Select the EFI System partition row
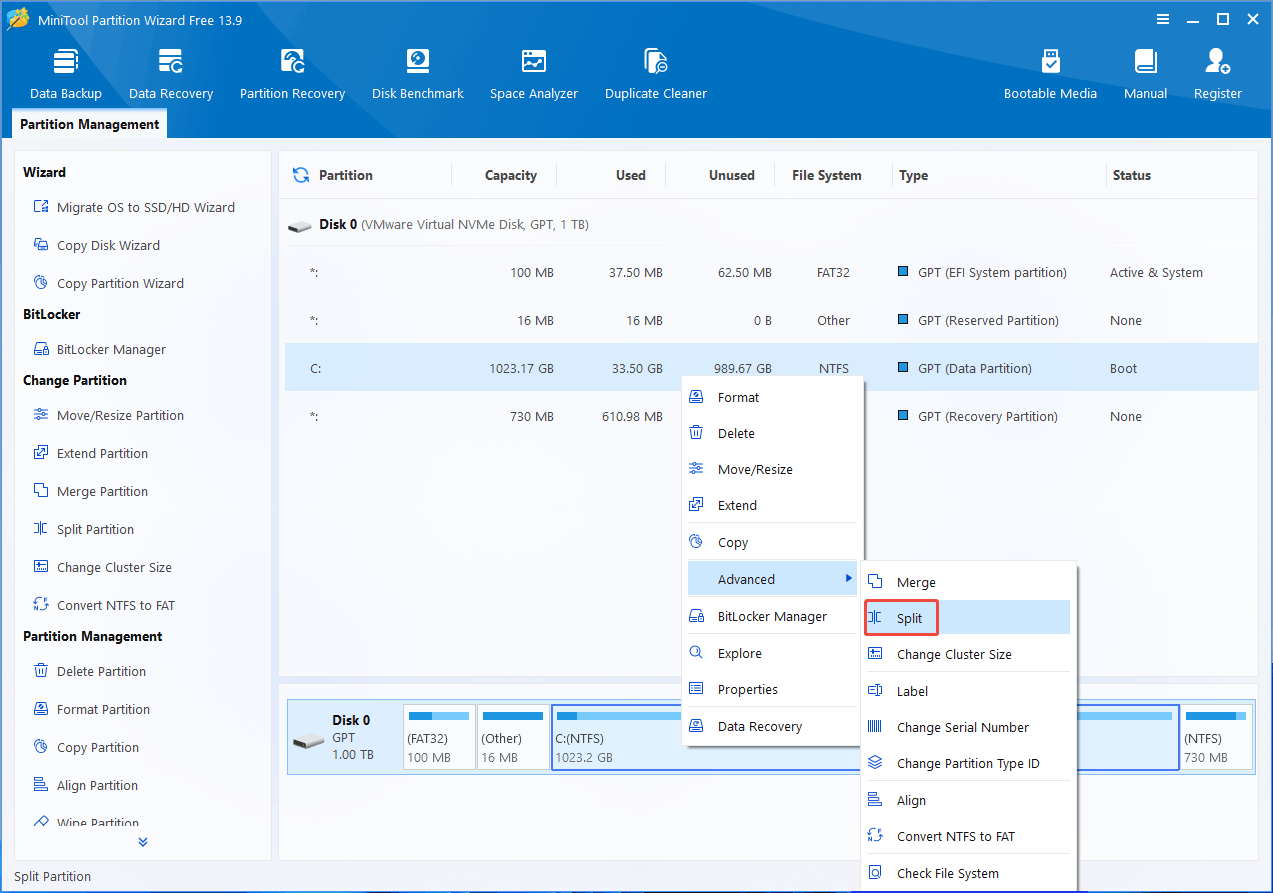Image resolution: width=1273 pixels, height=893 pixels. click(x=771, y=272)
